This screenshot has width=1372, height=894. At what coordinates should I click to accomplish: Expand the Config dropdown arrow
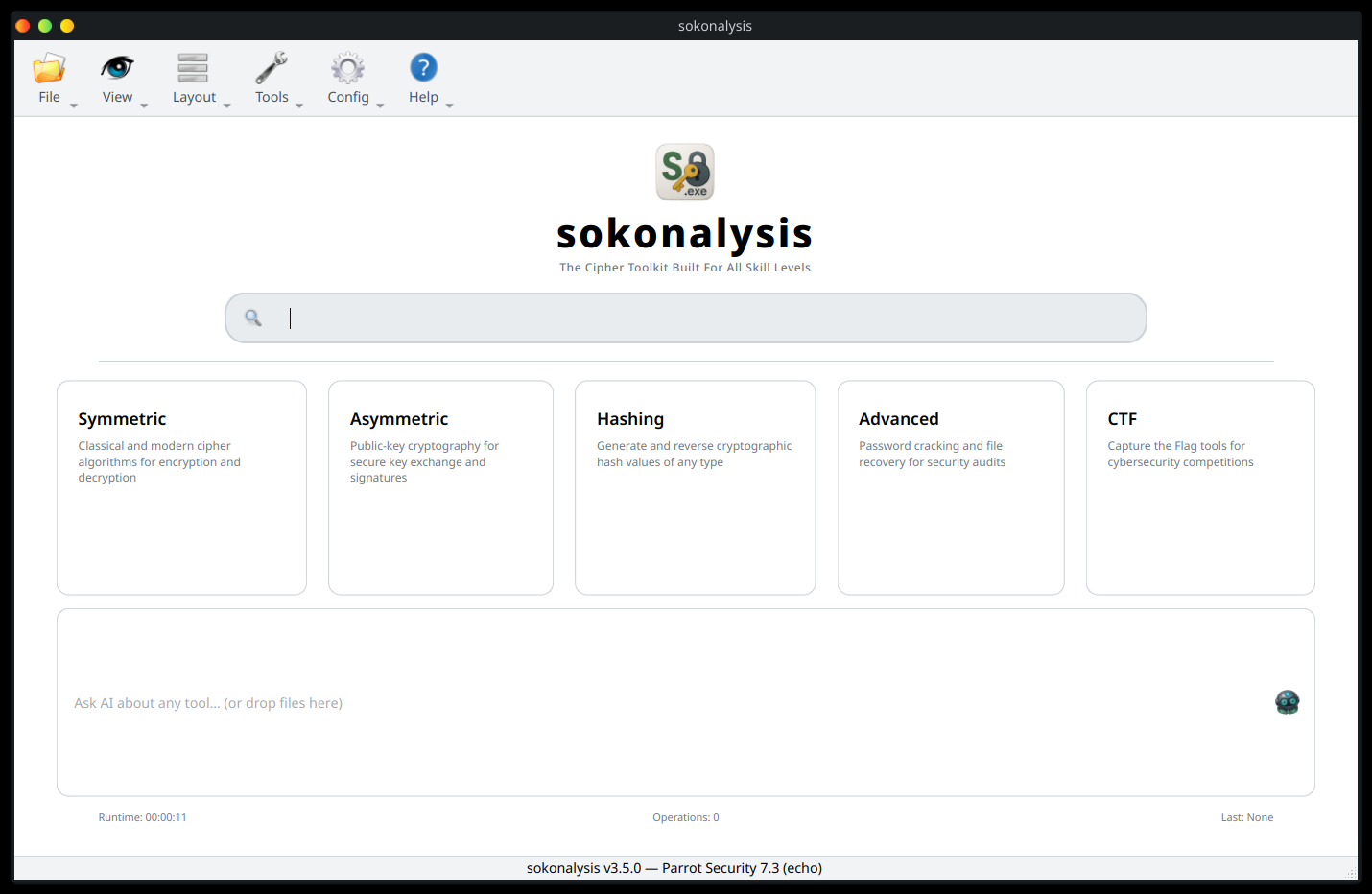pos(380,106)
